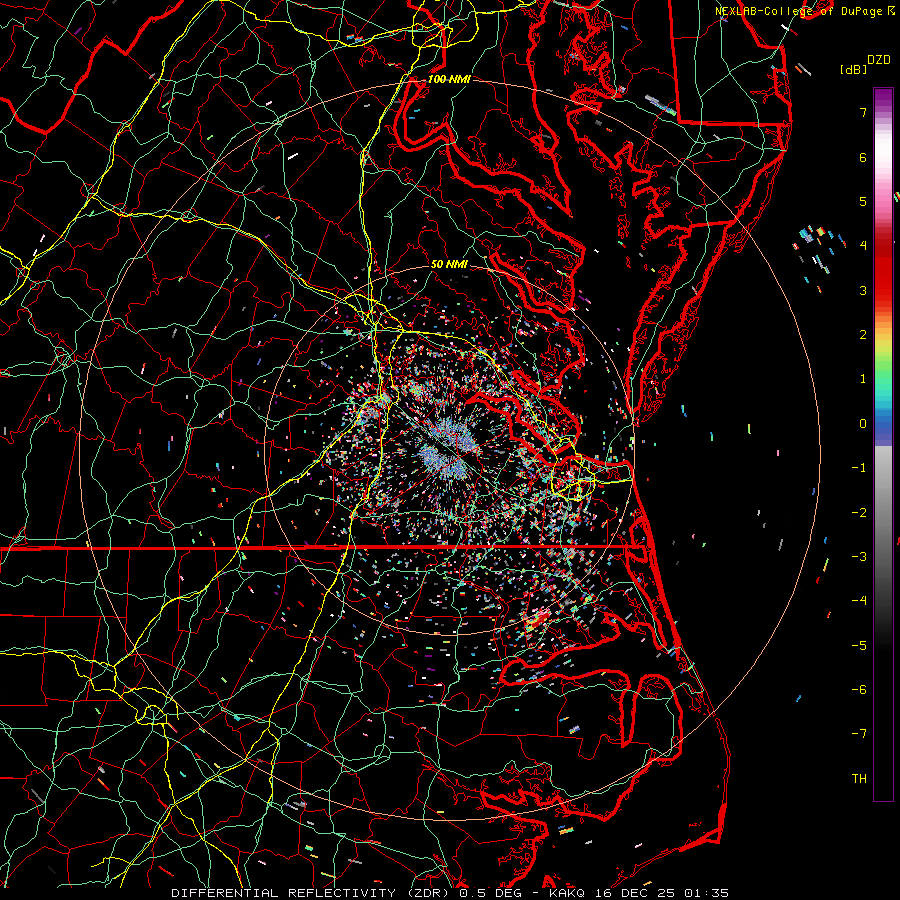
Task: Click the -7 dB label on color scale
Action: pyautogui.click(x=859, y=734)
